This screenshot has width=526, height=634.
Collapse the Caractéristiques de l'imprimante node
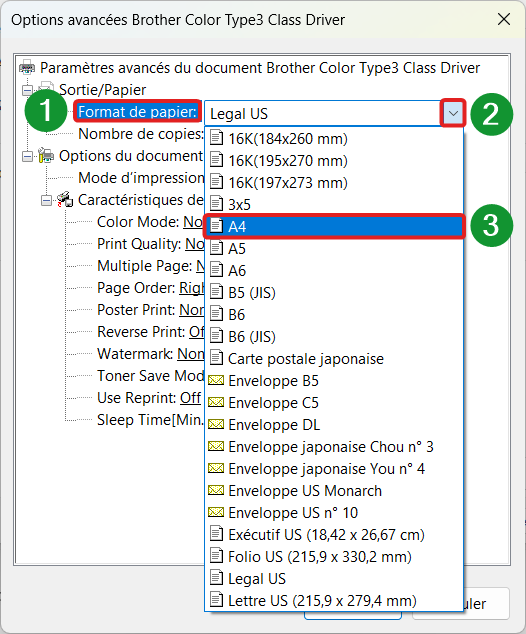click(x=46, y=200)
